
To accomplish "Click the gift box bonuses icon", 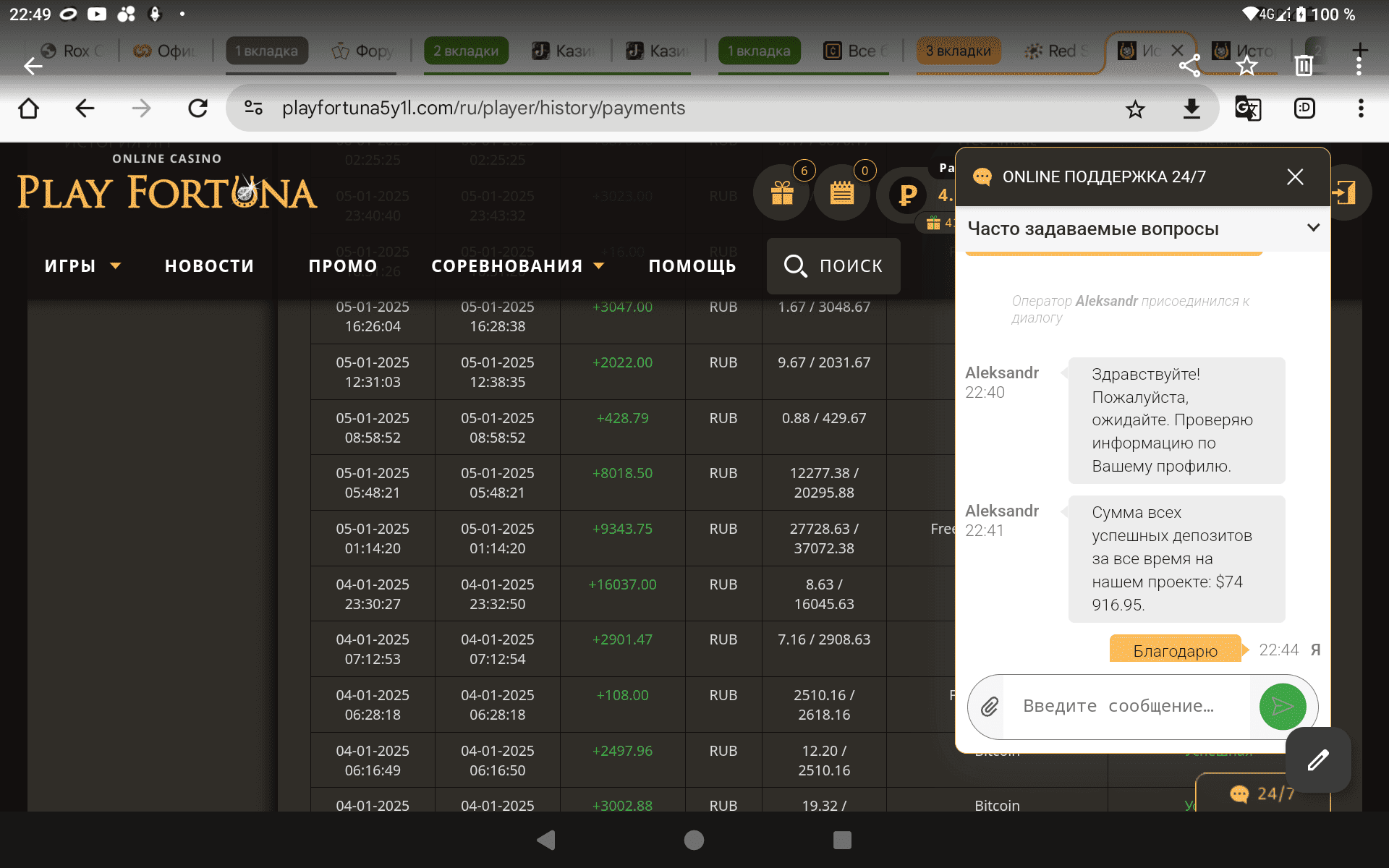I will point(781,193).
